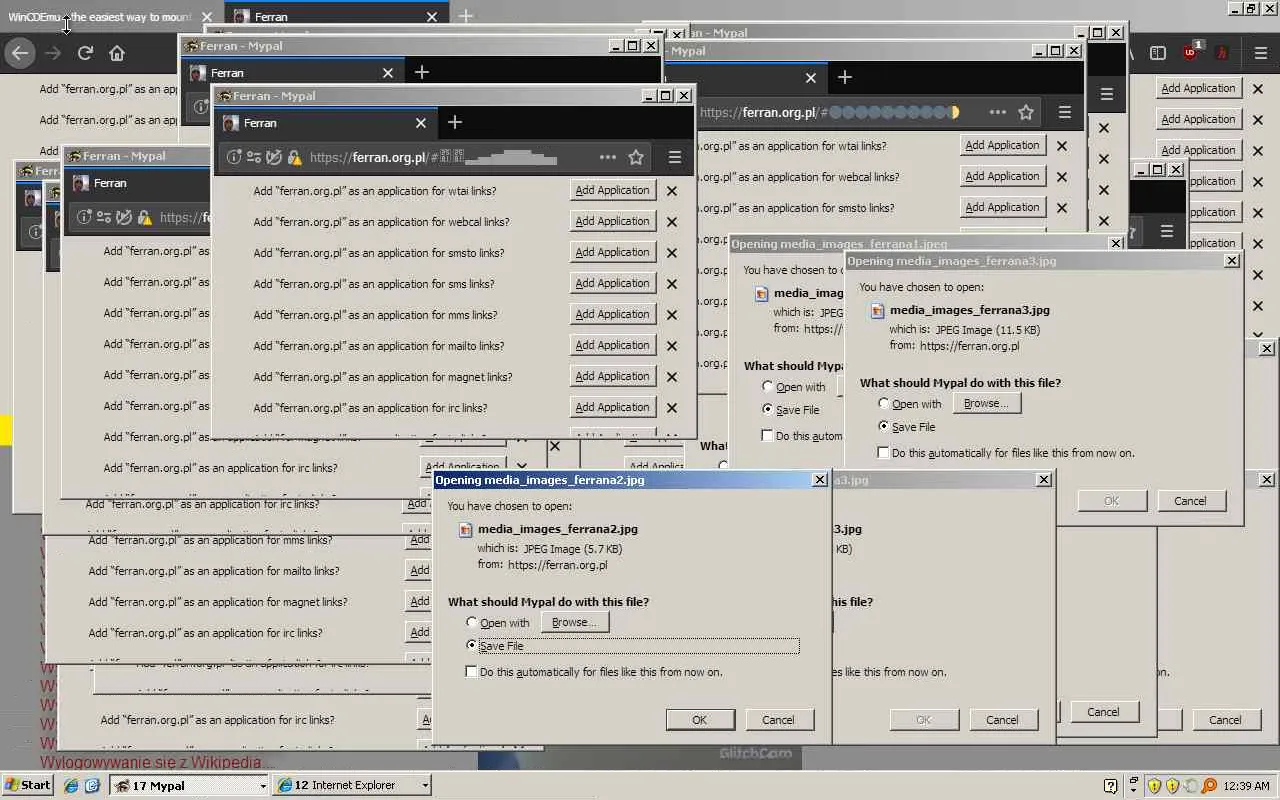Viewport: 1280px width, 800px height.
Task: Reload the page in the background browser toolbar
Action: [85, 53]
